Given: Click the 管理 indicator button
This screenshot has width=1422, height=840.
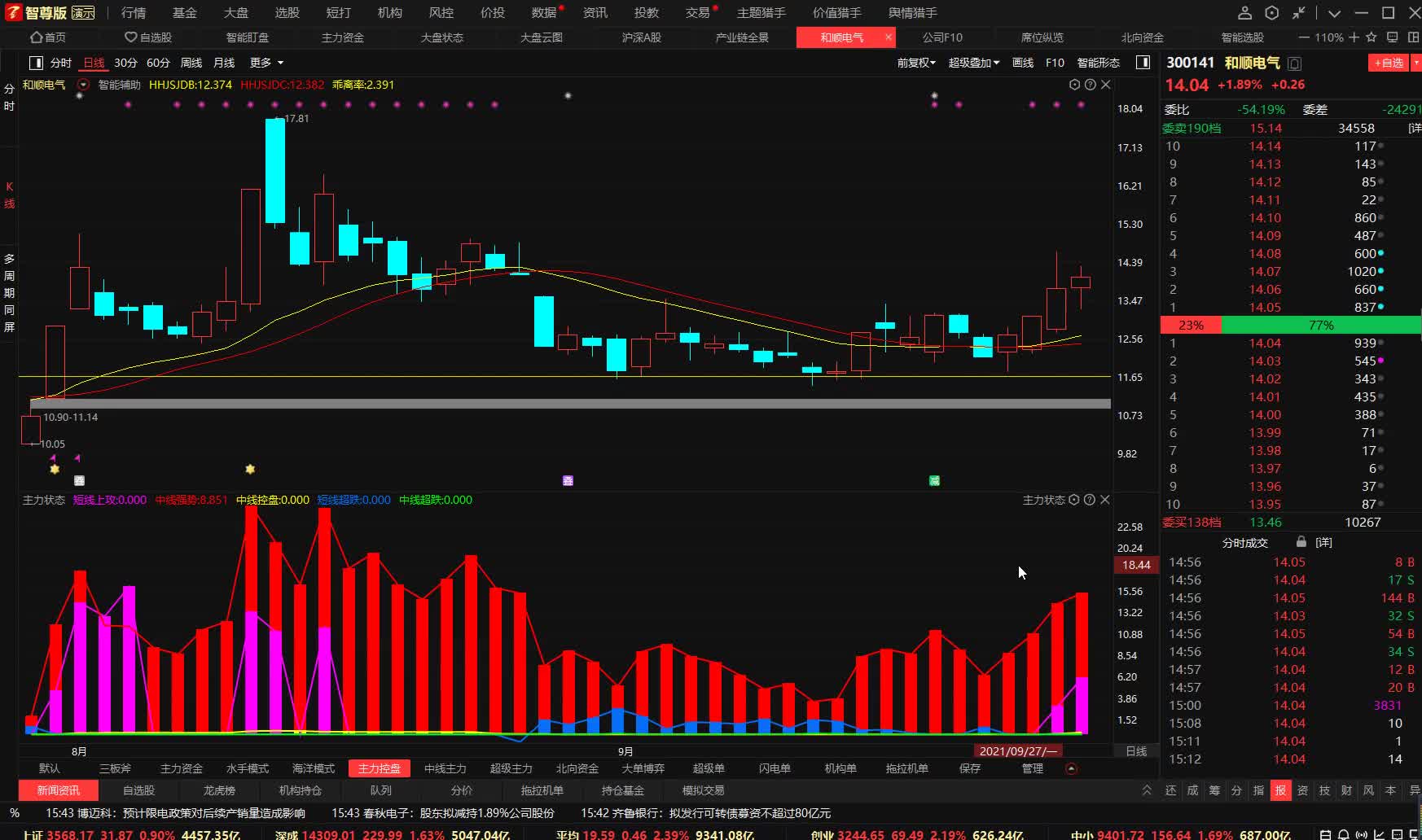Looking at the screenshot, I should tap(1033, 768).
